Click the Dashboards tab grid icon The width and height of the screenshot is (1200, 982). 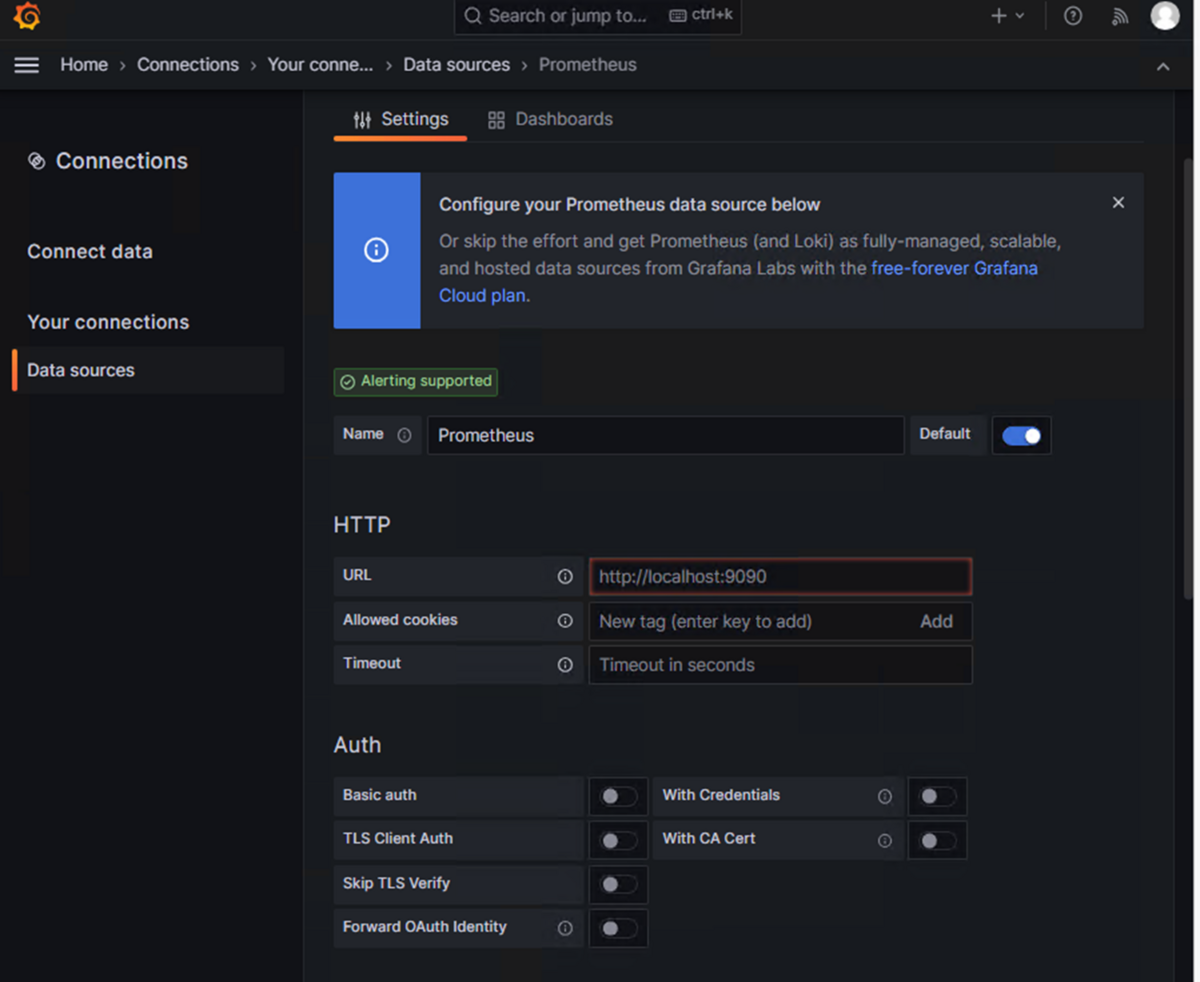496,121
